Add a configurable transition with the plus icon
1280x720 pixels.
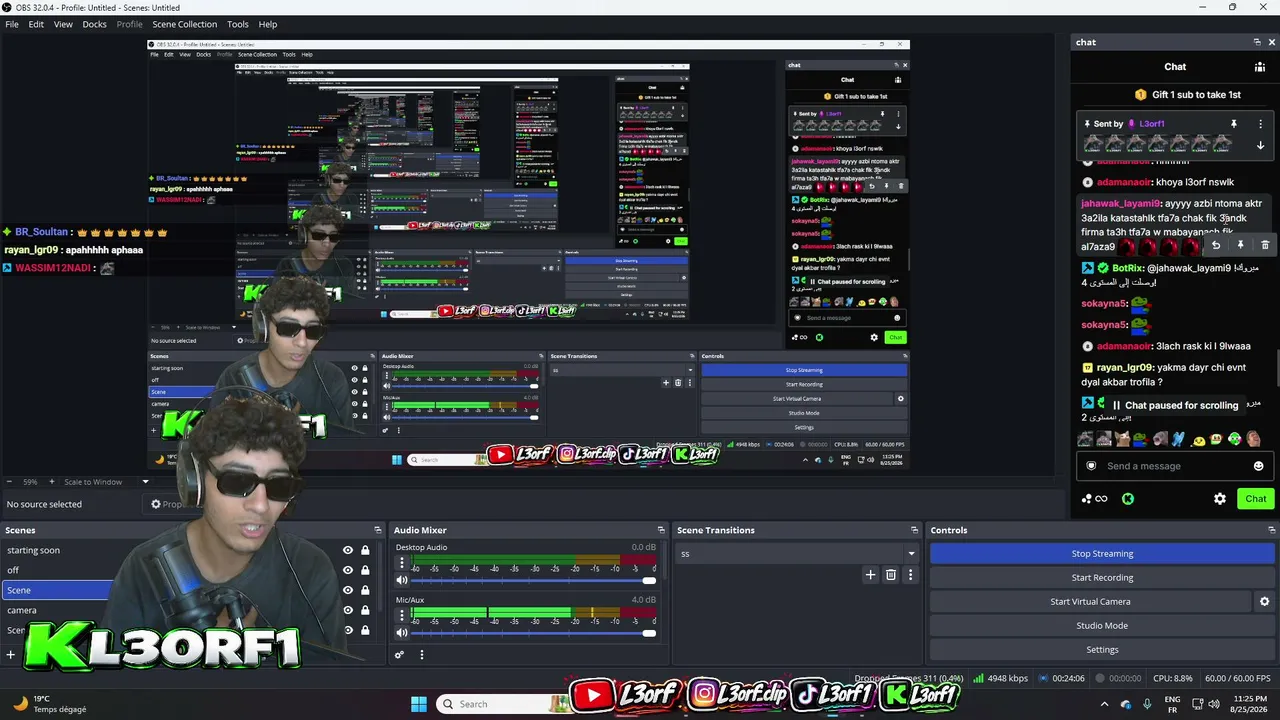pos(870,575)
